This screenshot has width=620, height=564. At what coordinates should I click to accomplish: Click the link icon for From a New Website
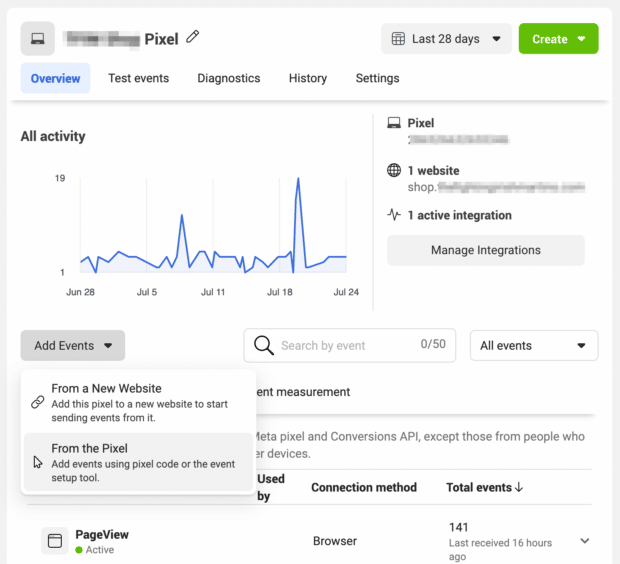[37, 402]
